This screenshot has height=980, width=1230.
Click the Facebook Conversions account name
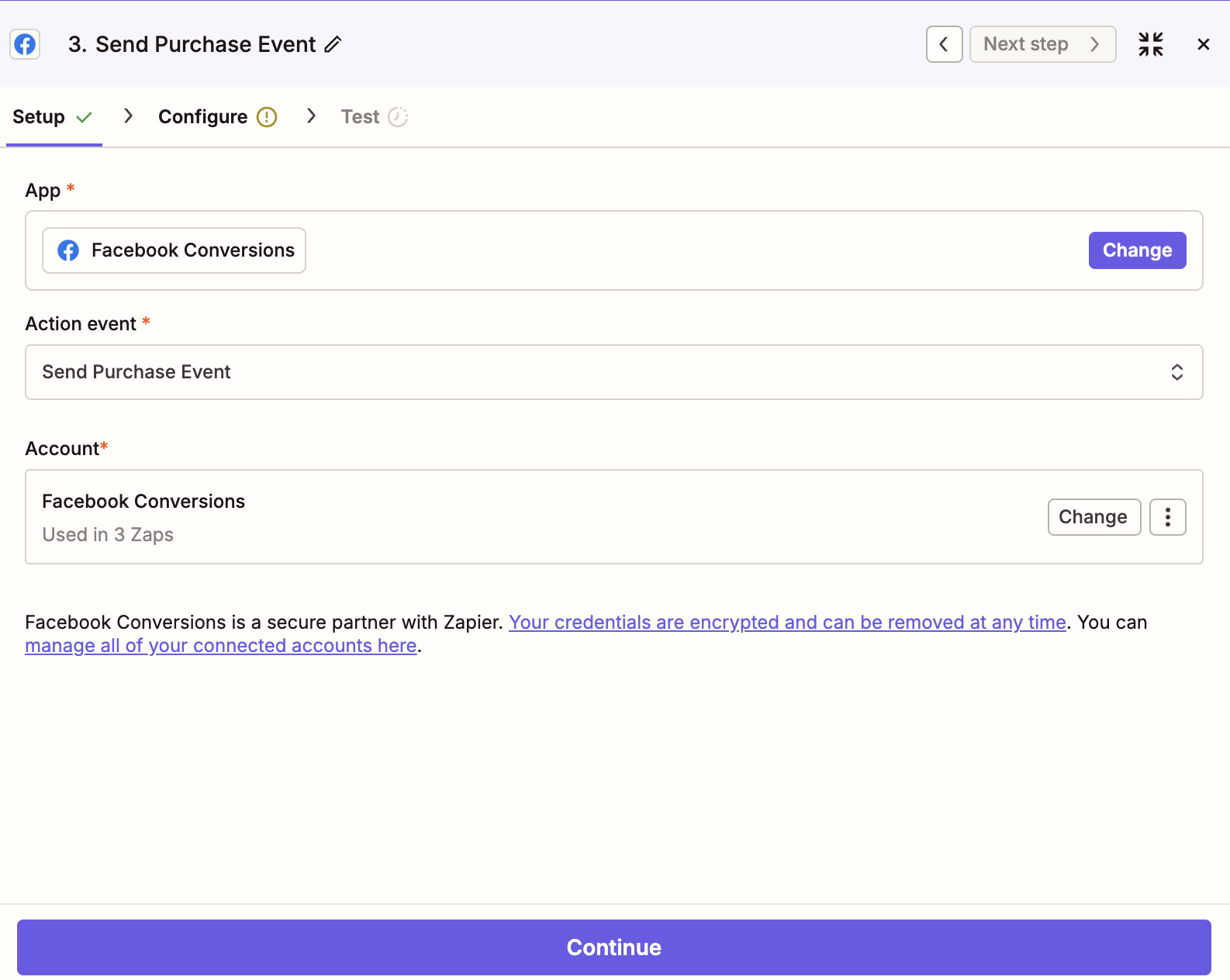tap(143, 502)
